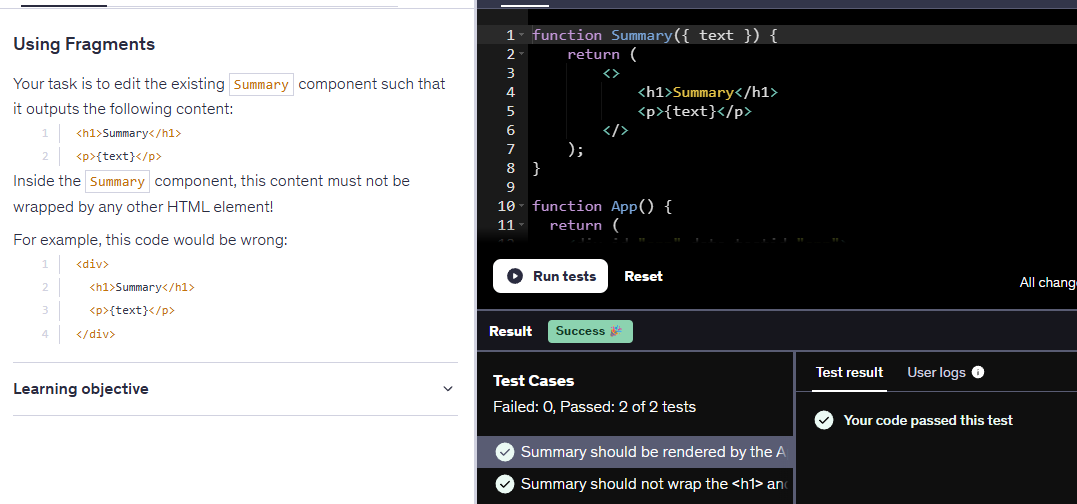The width and height of the screenshot is (1077, 504).
Task: Click the party emoji on Success badge
Action: [x=616, y=331]
